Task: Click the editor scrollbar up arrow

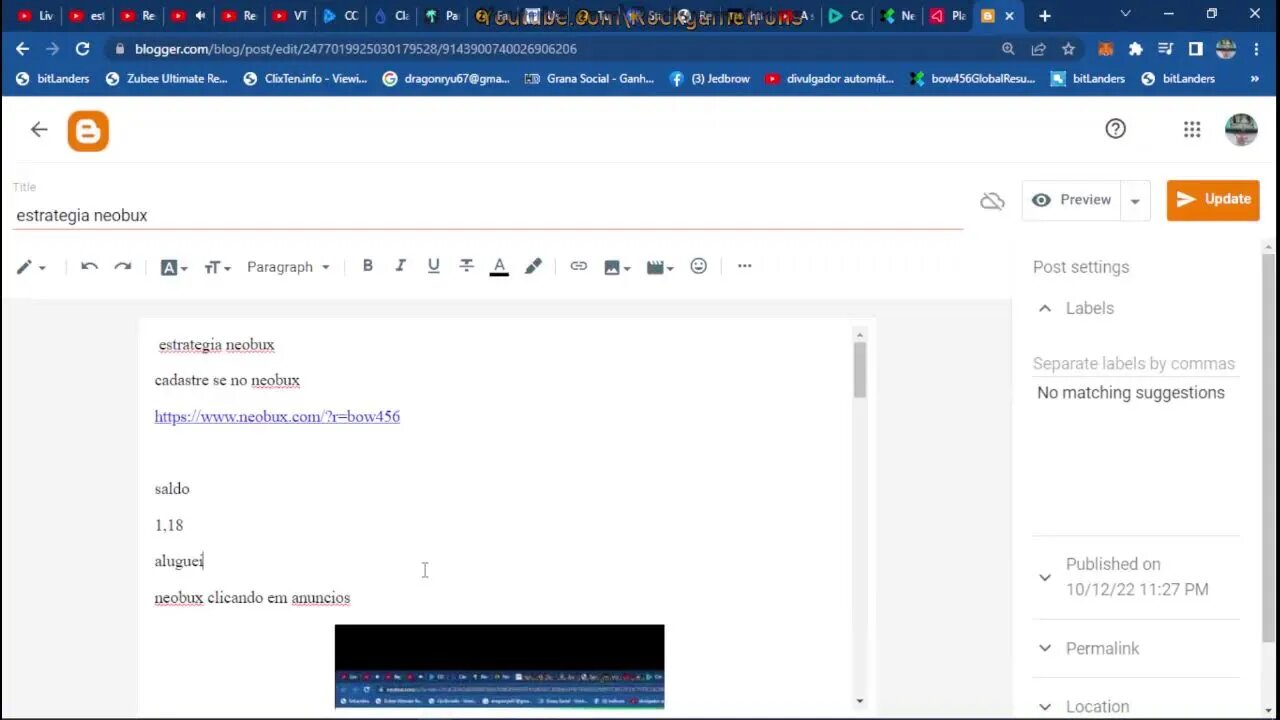Action: click(x=859, y=334)
